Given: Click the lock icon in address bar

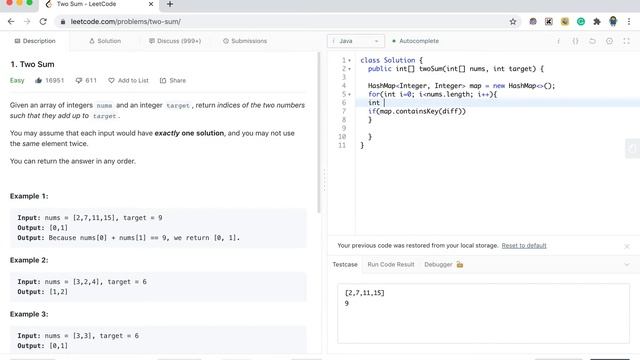Looking at the screenshot, I should tap(62, 22).
